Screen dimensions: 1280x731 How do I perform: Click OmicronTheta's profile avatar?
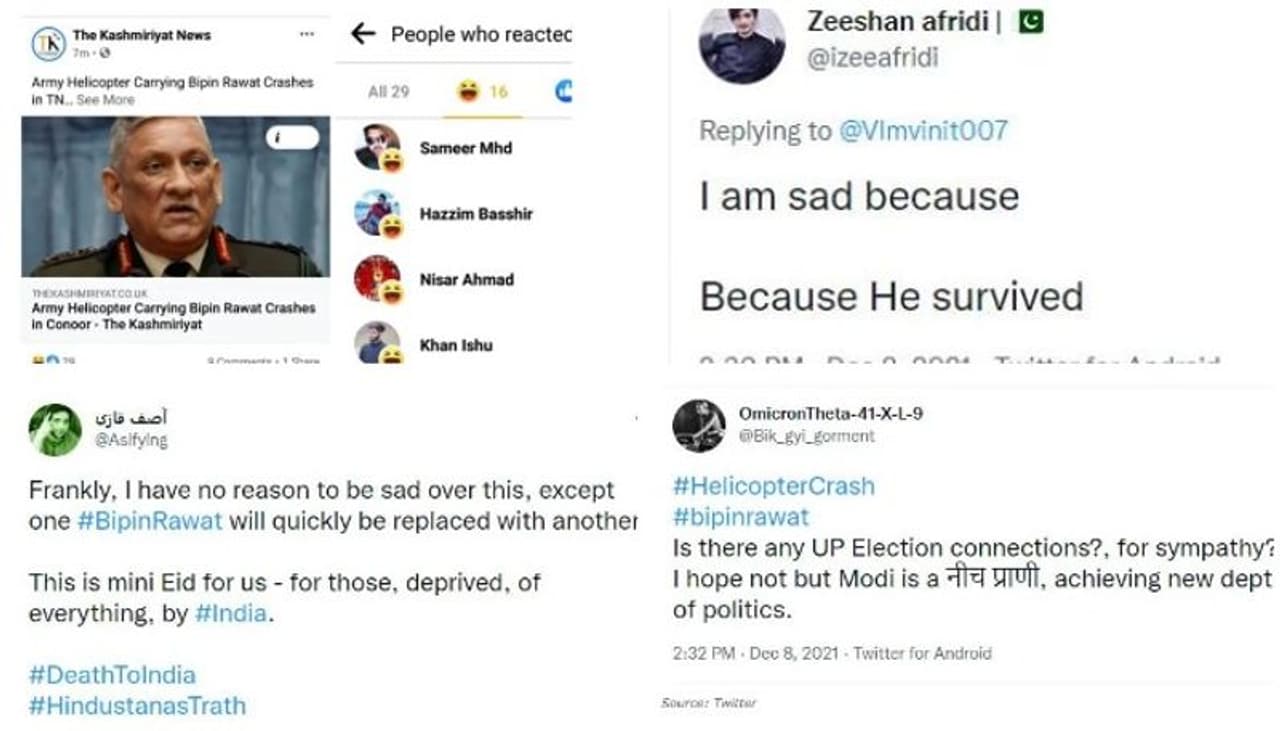click(x=699, y=425)
